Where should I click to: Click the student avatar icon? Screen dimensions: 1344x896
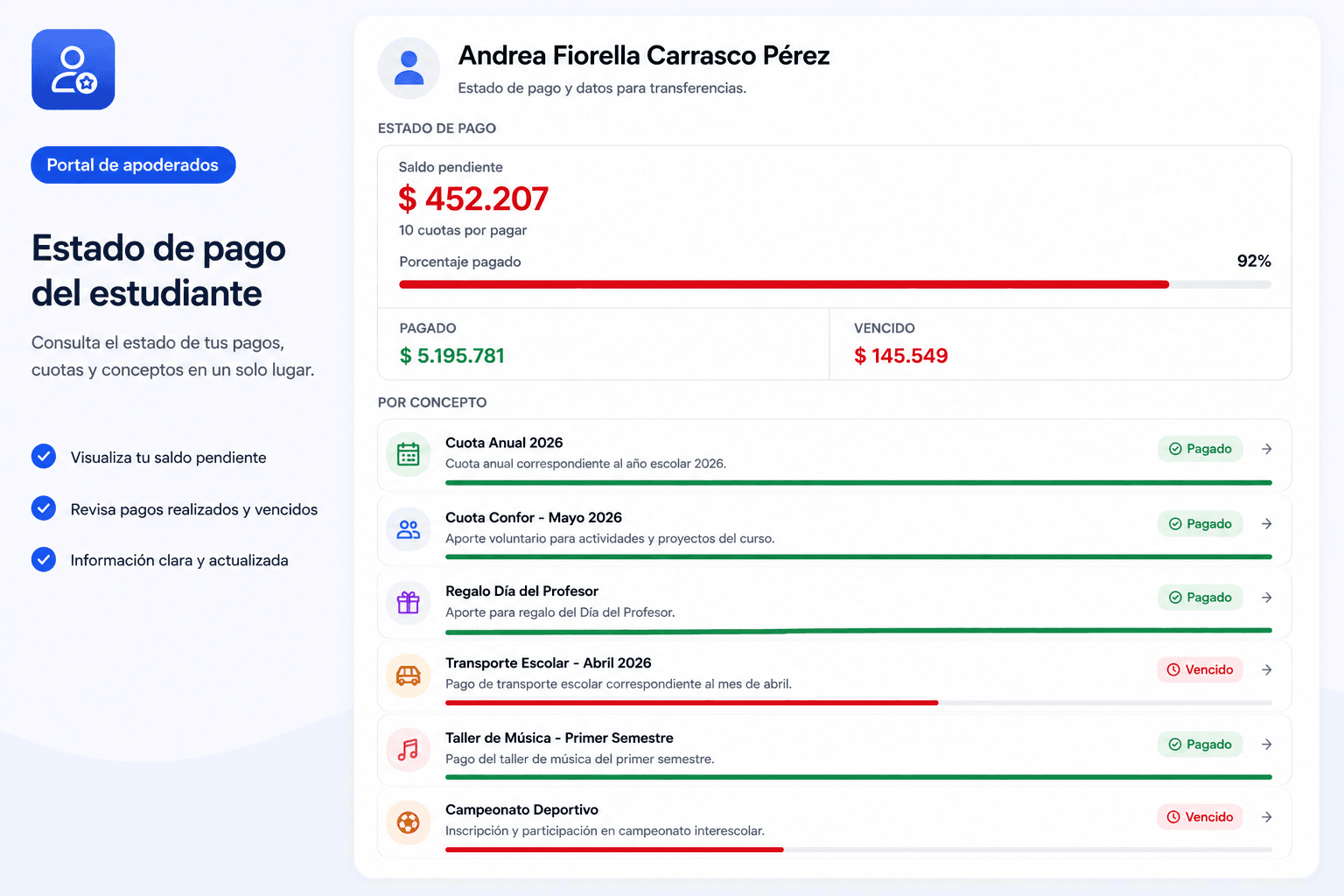409,68
